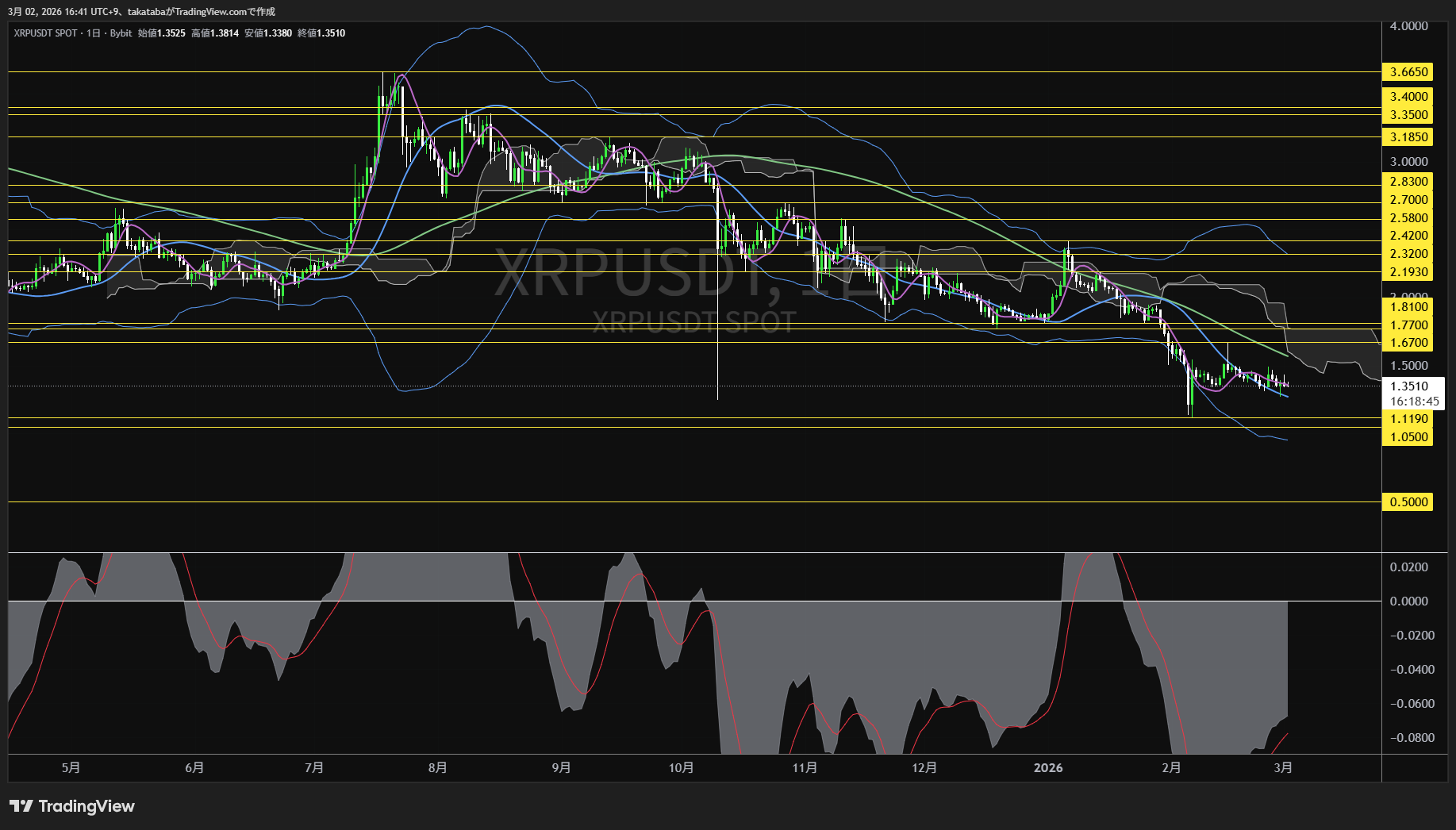The height and width of the screenshot is (830, 1456).
Task: Select the close value 終値1.3510
Action: tap(321, 33)
